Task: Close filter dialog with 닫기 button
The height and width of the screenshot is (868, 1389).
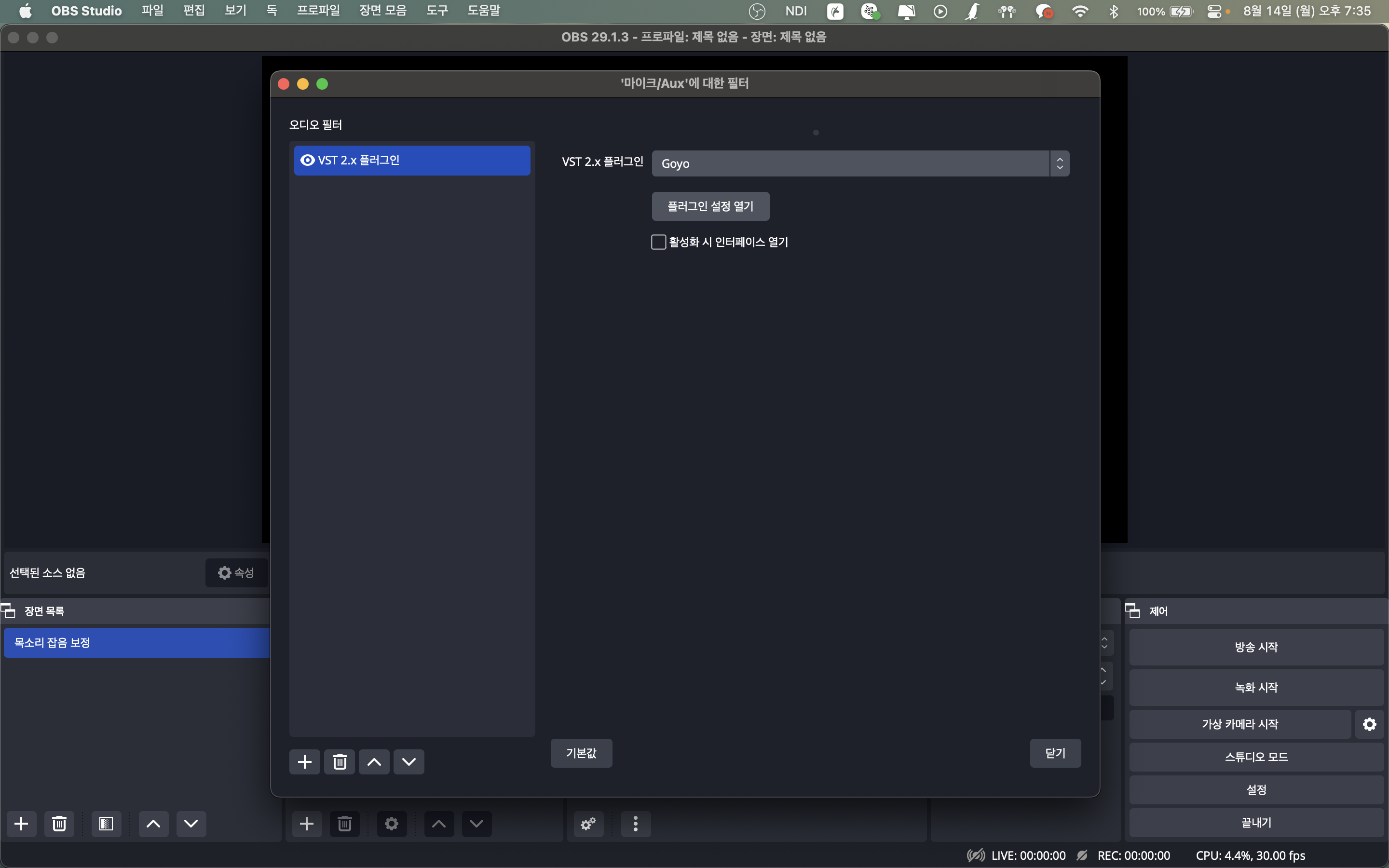Action: coord(1055,753)
